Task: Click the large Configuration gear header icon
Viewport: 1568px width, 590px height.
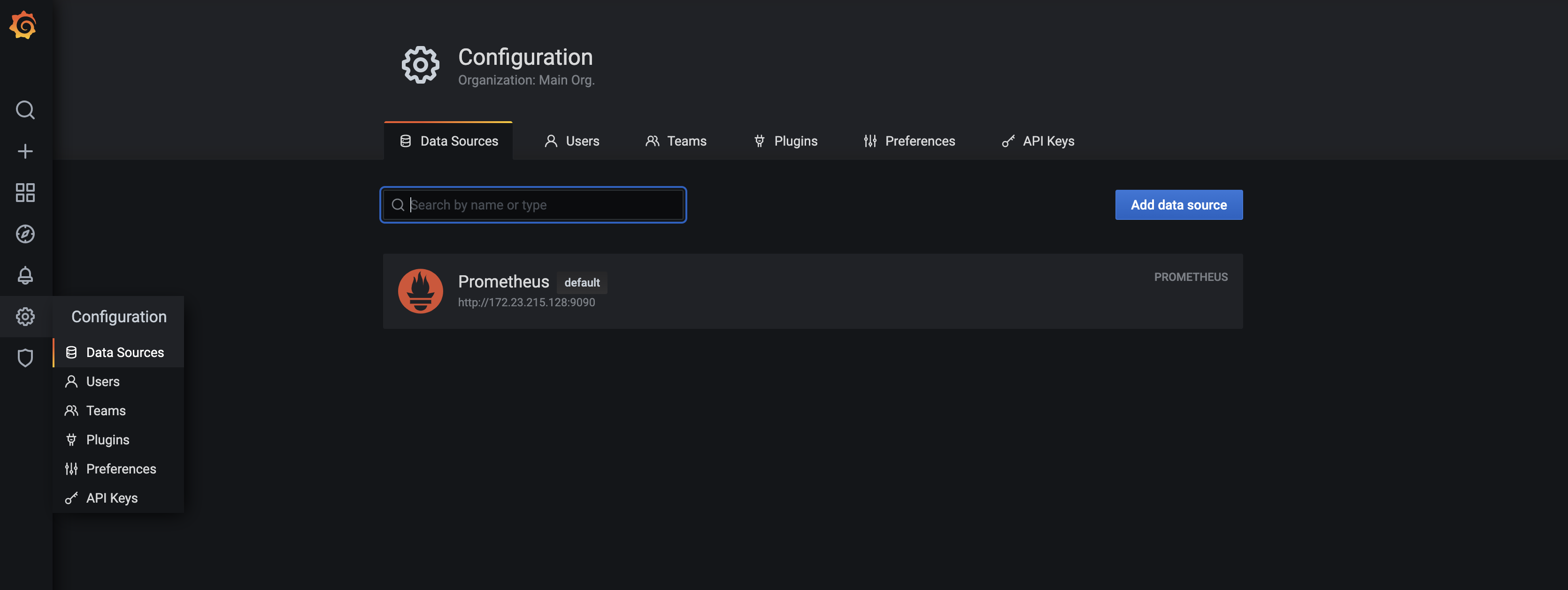Action: (x=420, y=64)
